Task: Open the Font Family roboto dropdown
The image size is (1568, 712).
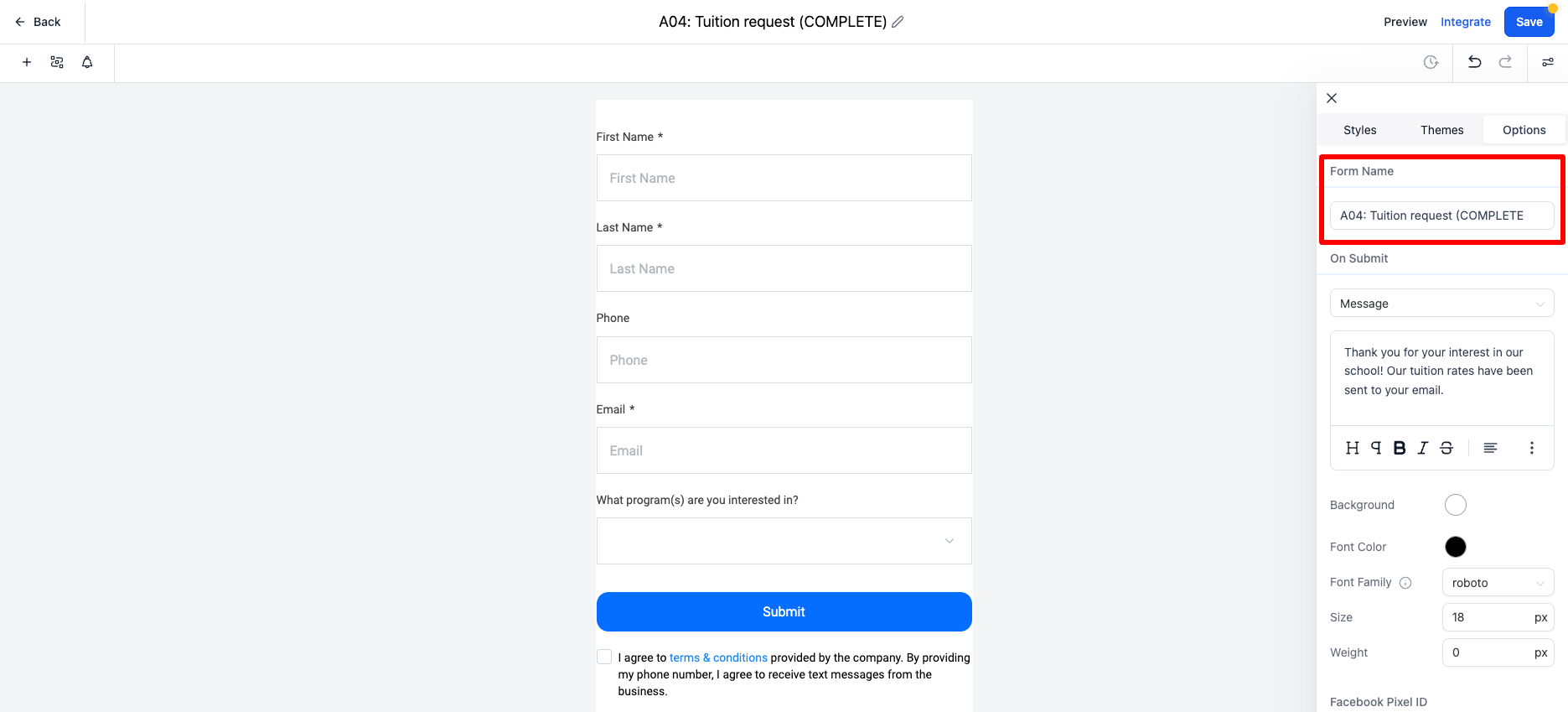Action: click(x=1498, y=583)
